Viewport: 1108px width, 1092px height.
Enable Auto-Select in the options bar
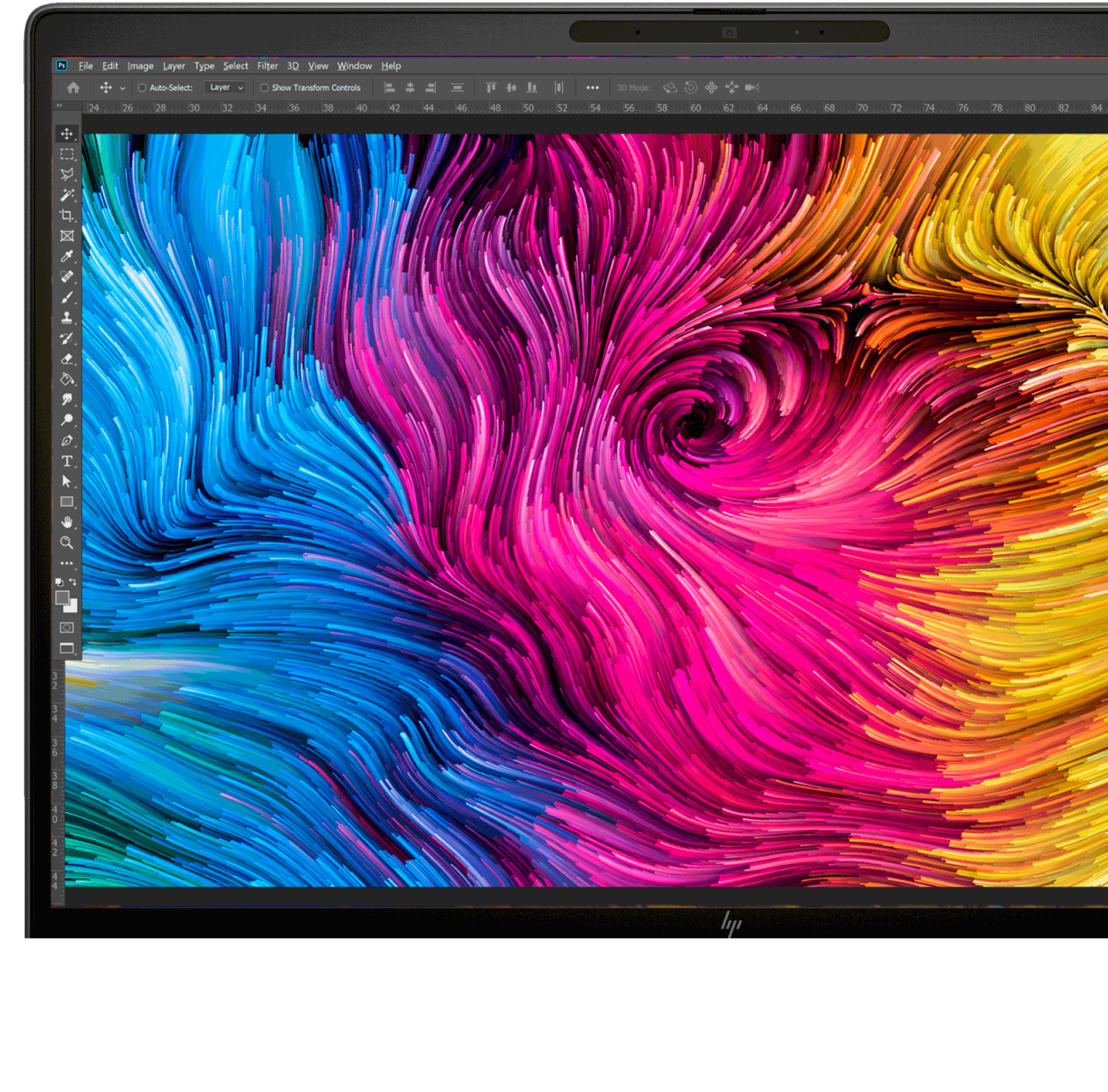click(x=142, y=87)
